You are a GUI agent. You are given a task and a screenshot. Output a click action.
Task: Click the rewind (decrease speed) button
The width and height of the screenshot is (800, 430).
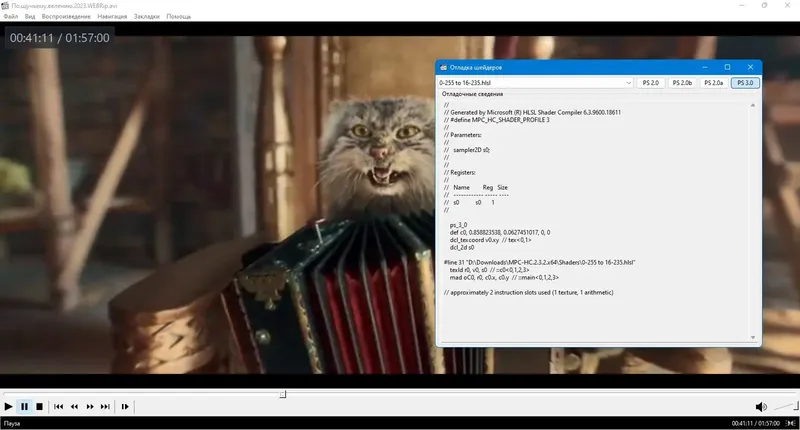74,407
